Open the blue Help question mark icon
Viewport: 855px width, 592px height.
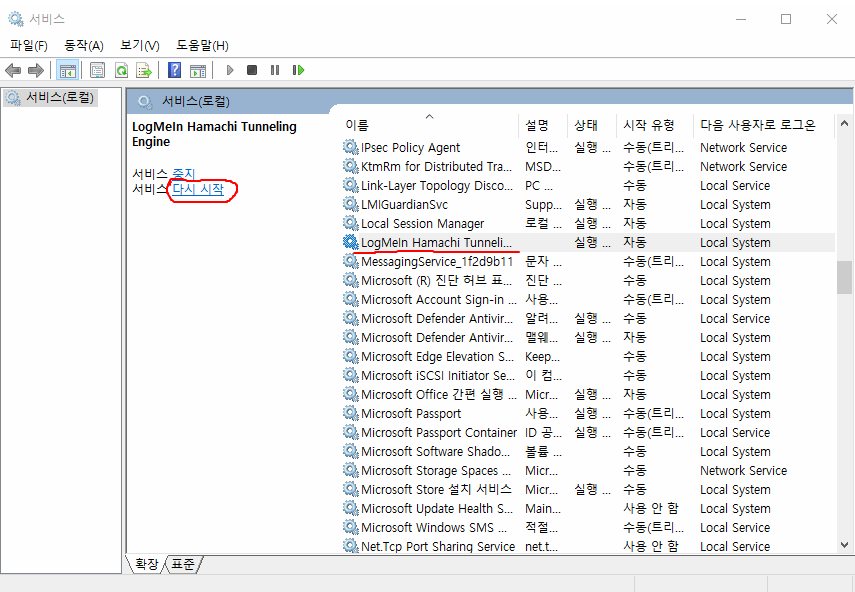[174, 70]
